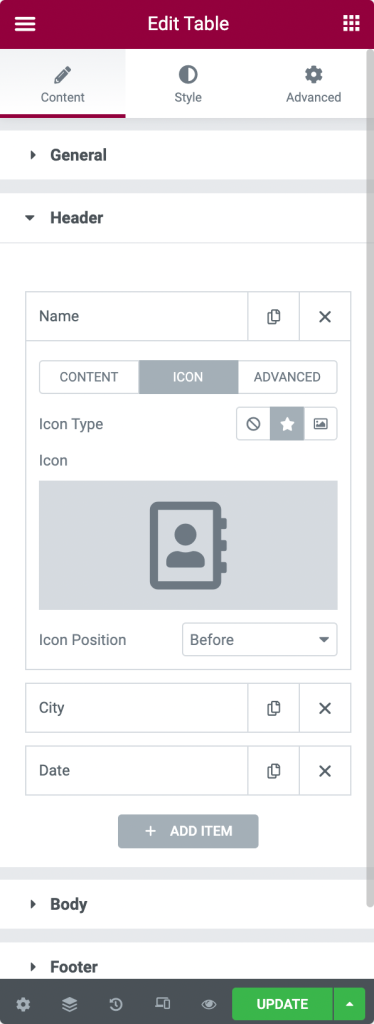Remove the City header item

(x=325, y=708)
